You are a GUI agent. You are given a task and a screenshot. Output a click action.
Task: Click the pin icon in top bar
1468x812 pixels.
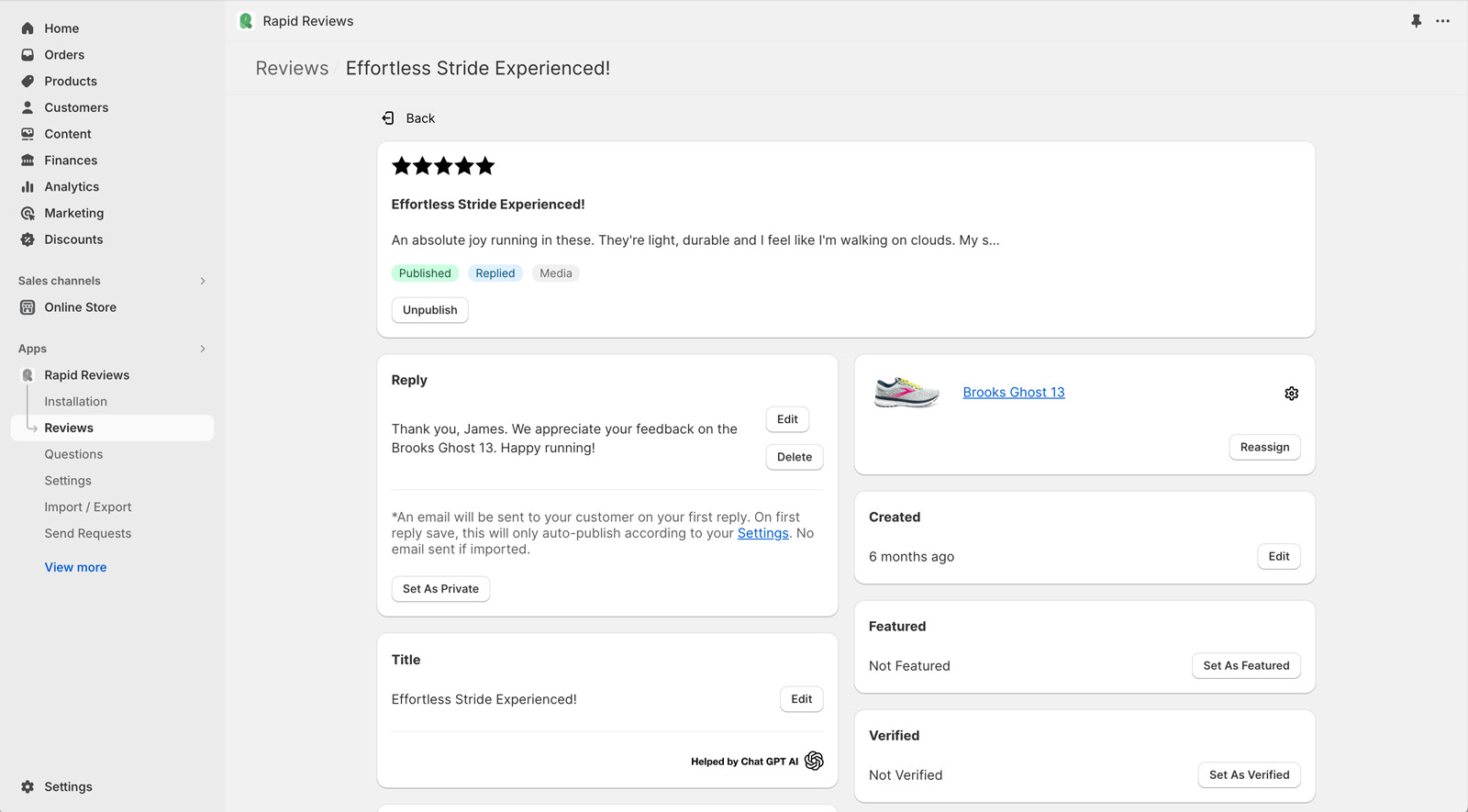pos(1416,21)
